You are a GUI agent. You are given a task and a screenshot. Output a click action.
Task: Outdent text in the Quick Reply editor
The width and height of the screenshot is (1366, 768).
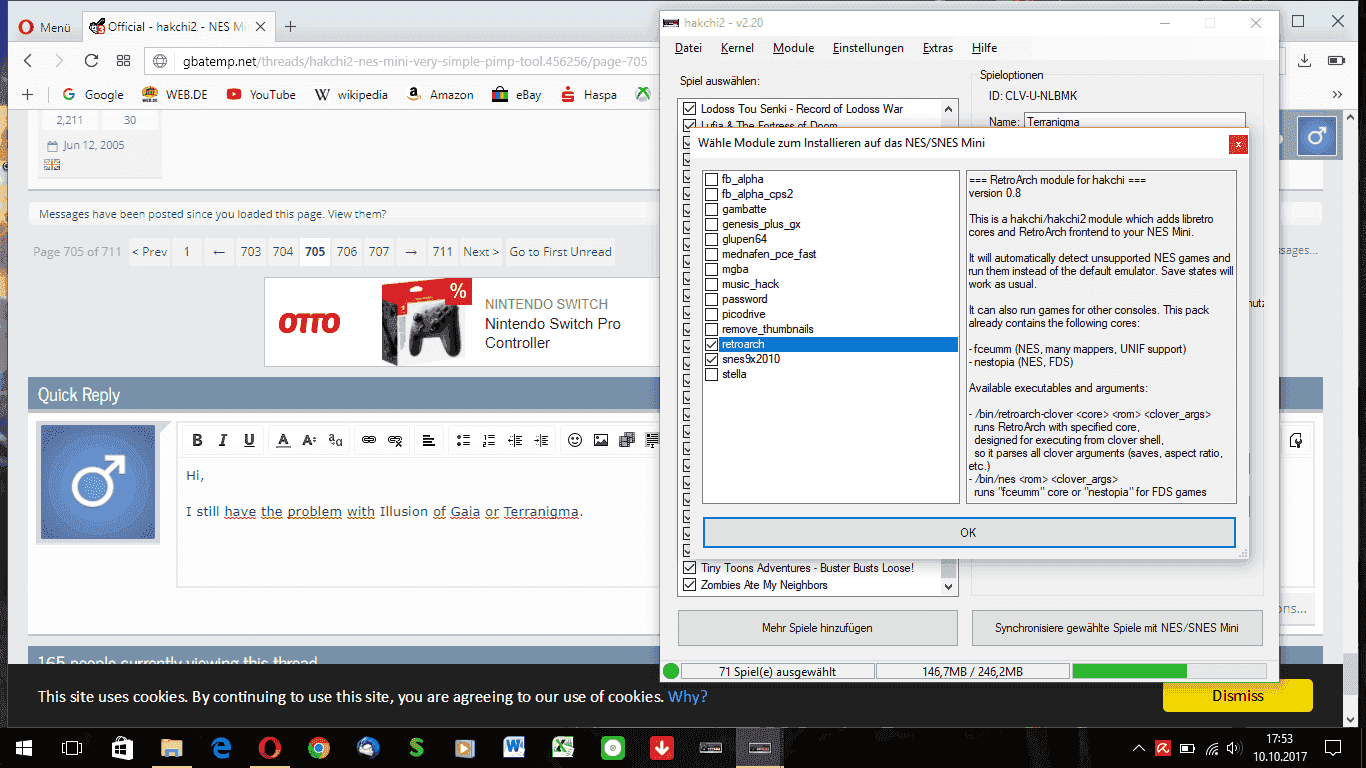coord(515,440)
